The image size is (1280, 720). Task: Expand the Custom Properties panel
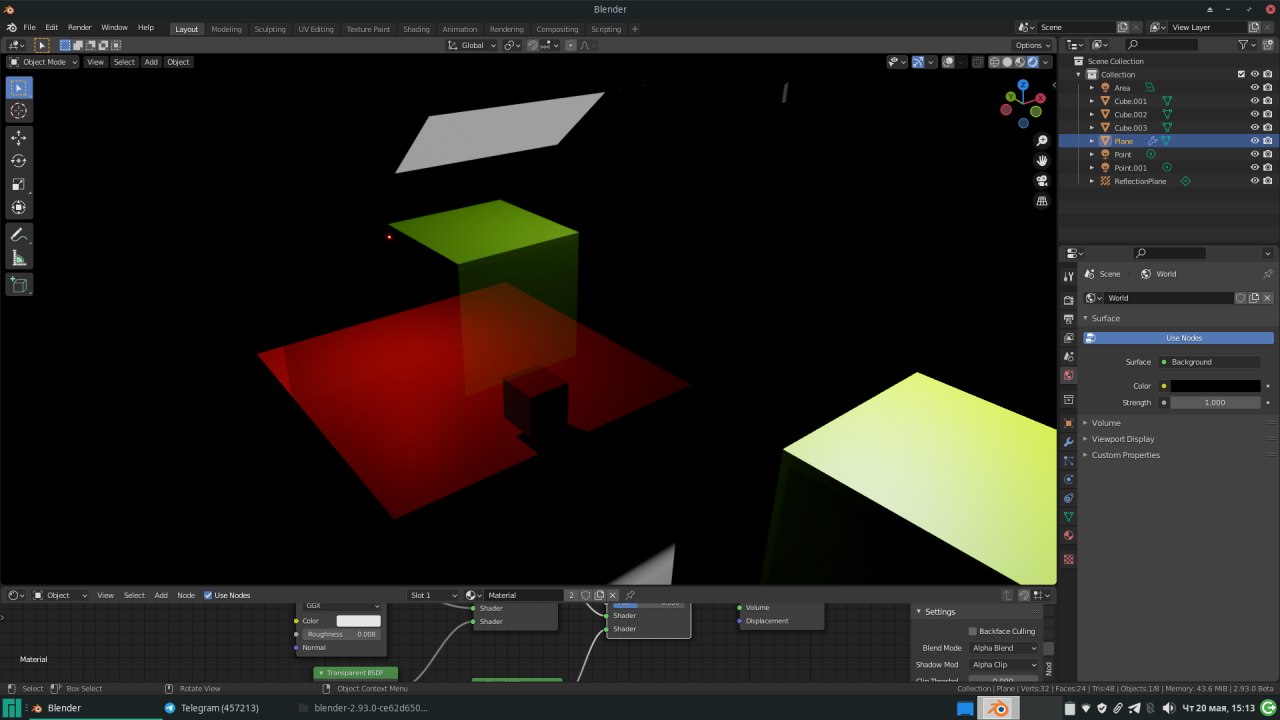coord(1125,455)
